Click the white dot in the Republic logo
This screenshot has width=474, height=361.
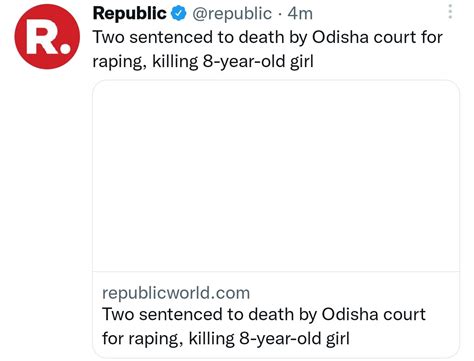pos(66,49)
